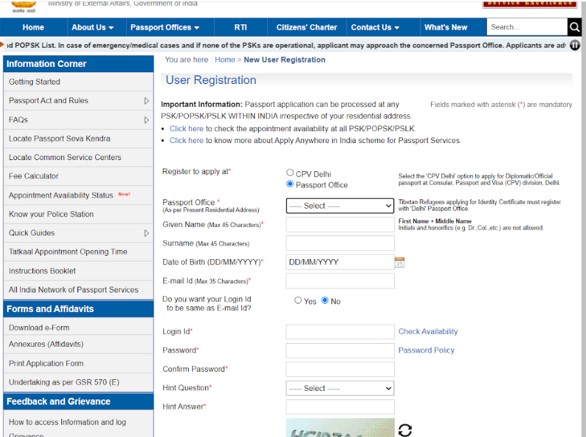Expand Passport Offices menu

[x=164, y=27]
